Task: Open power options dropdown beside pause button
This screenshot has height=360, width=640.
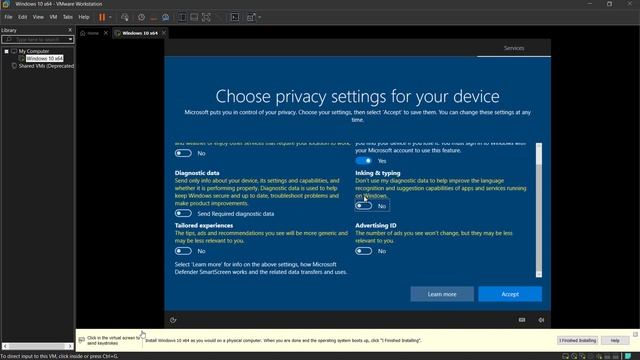Action: 110,17
